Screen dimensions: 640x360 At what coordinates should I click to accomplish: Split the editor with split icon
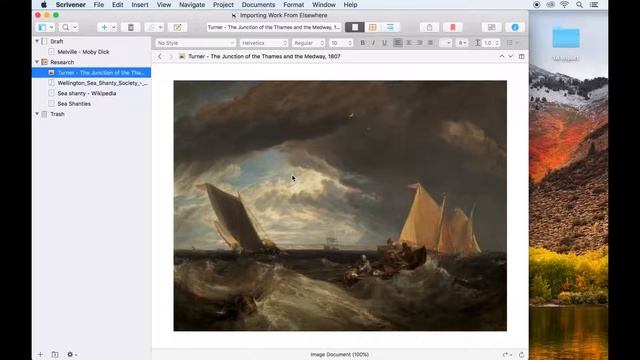pos(522,56)
